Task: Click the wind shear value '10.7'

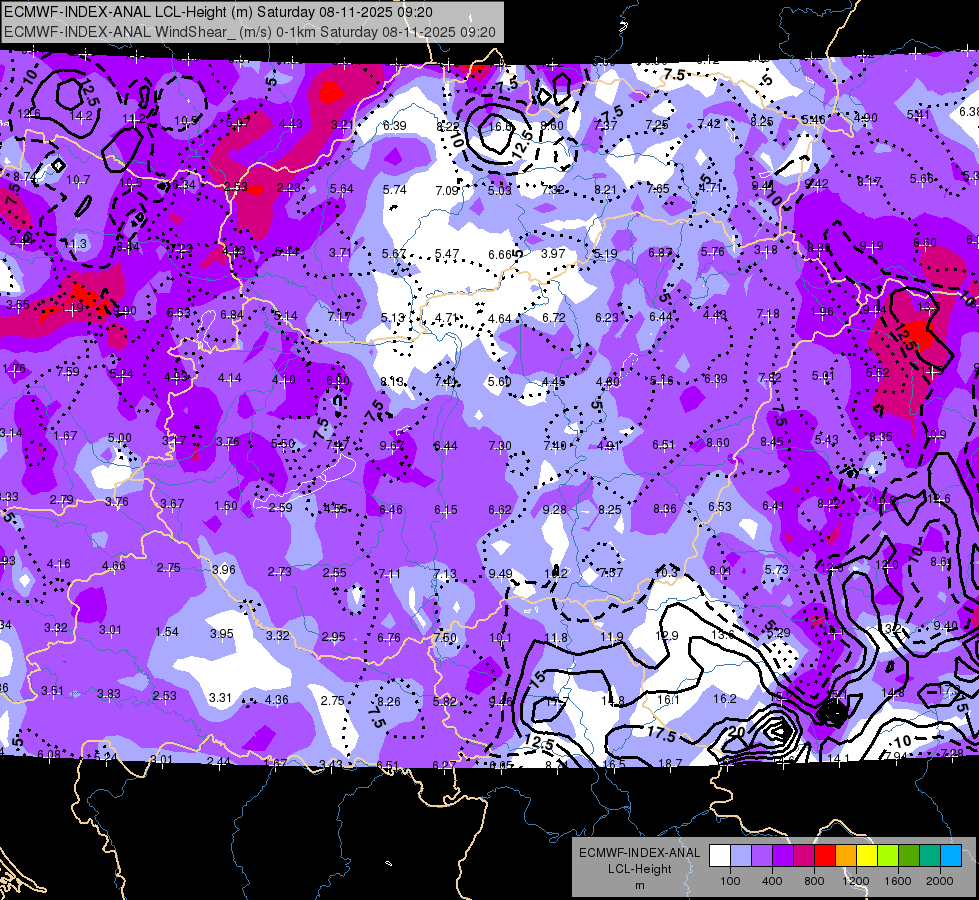Action: [x=78, y=180]
